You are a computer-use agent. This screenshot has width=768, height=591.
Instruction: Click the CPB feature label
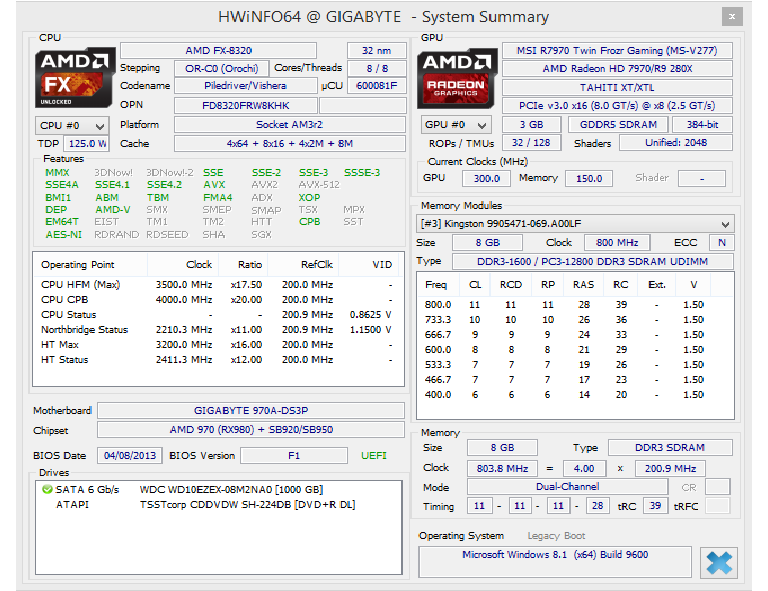[310, 222]
